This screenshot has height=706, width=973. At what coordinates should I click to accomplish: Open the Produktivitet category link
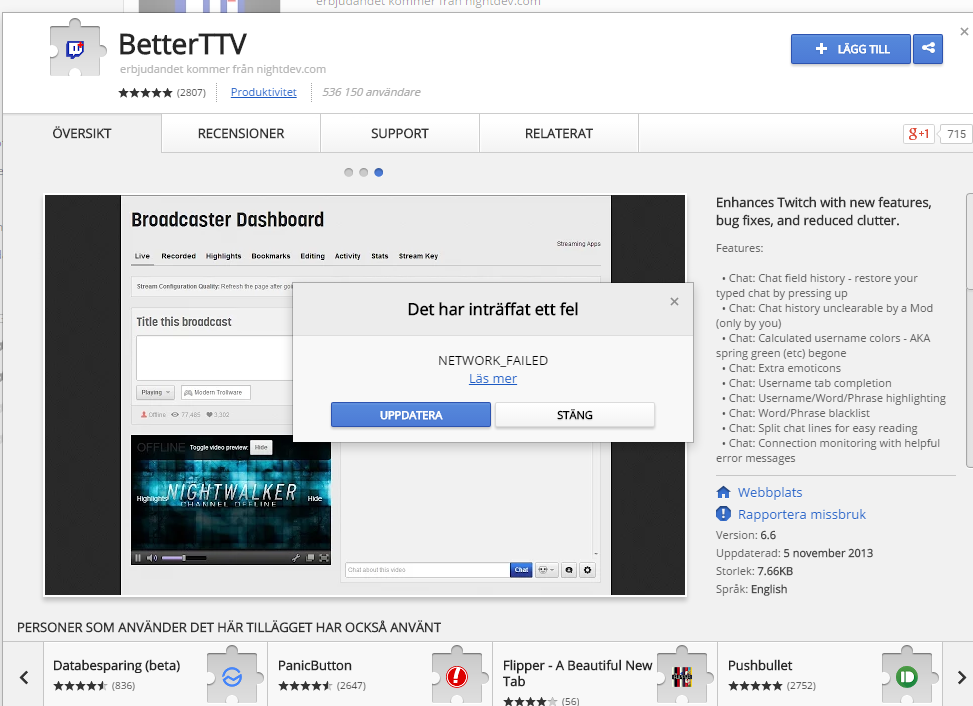264,92
